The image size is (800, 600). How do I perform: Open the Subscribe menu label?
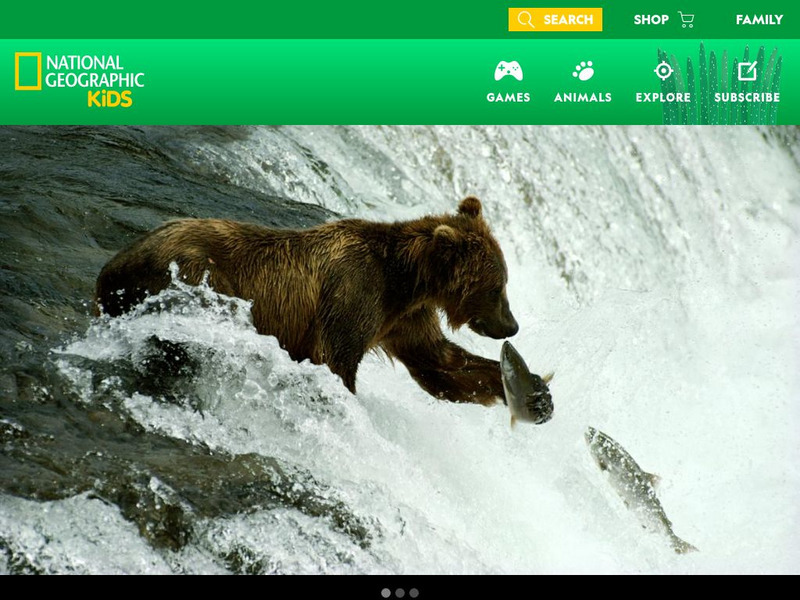747,97
